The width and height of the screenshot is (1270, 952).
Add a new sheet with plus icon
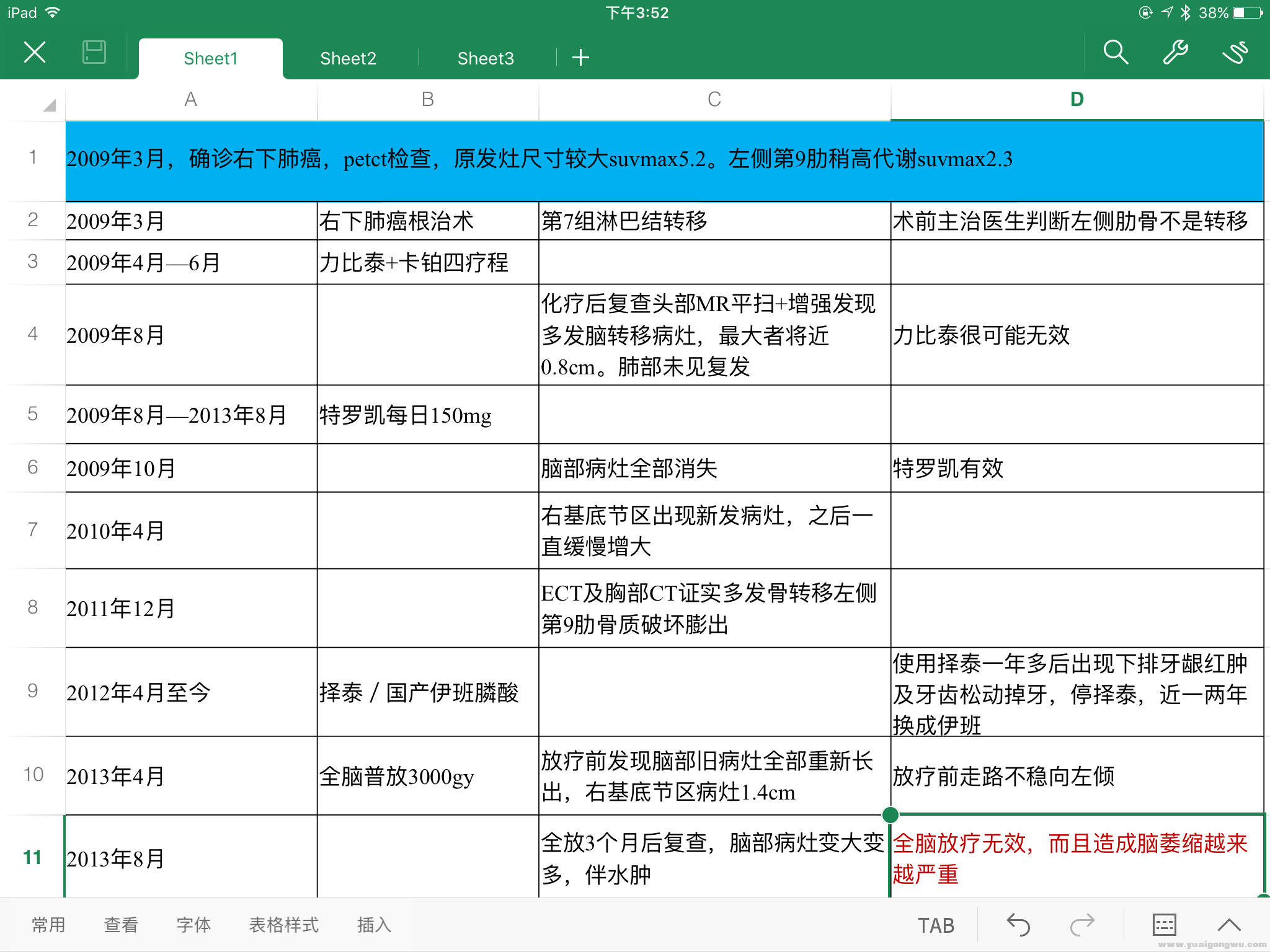(x=580, y=58)
